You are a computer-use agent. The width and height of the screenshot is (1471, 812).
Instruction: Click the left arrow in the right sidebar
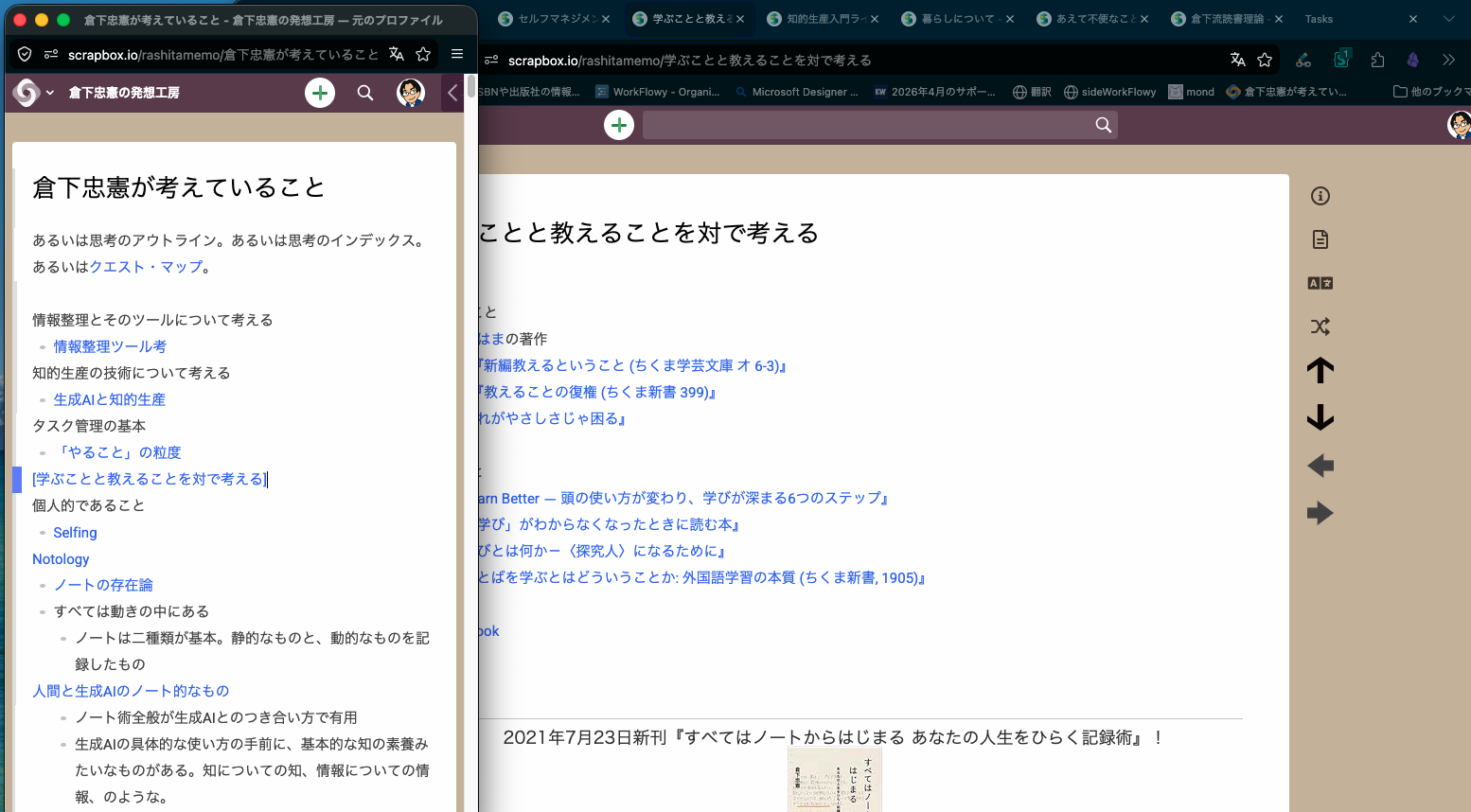coord(1320,466)
